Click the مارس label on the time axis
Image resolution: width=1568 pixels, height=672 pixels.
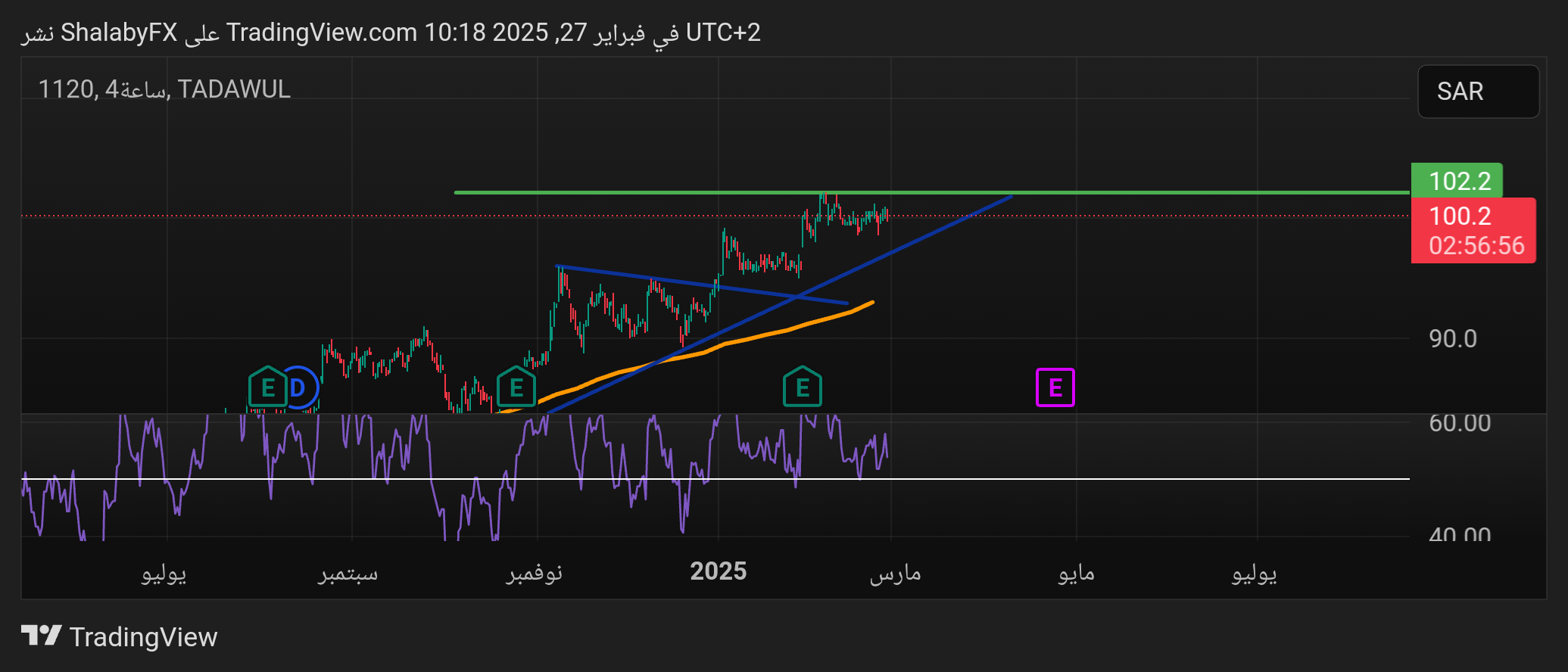click(895, 573)
